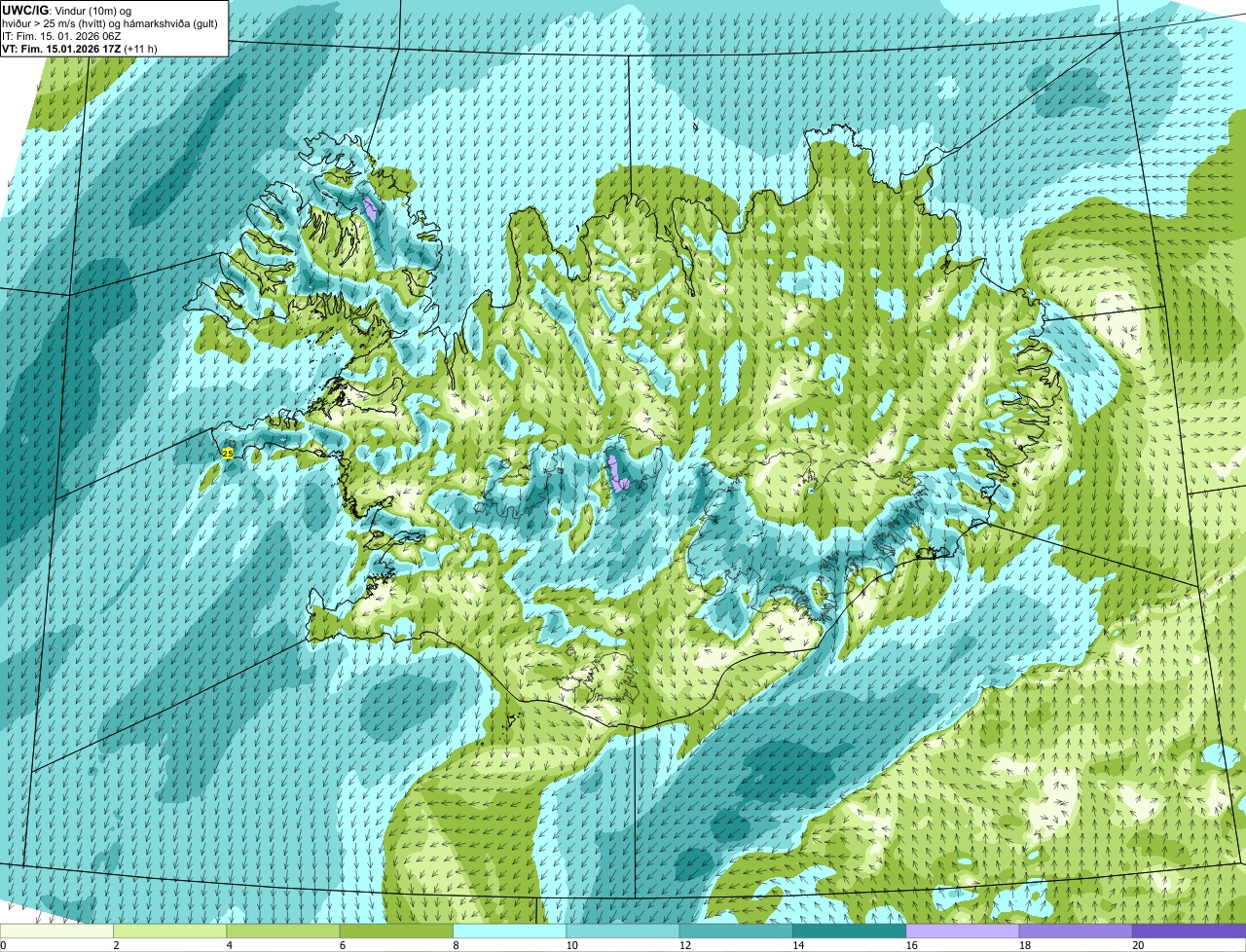Select the above-20 m/s dark violet legend swatch

(x=1190, y=931)
